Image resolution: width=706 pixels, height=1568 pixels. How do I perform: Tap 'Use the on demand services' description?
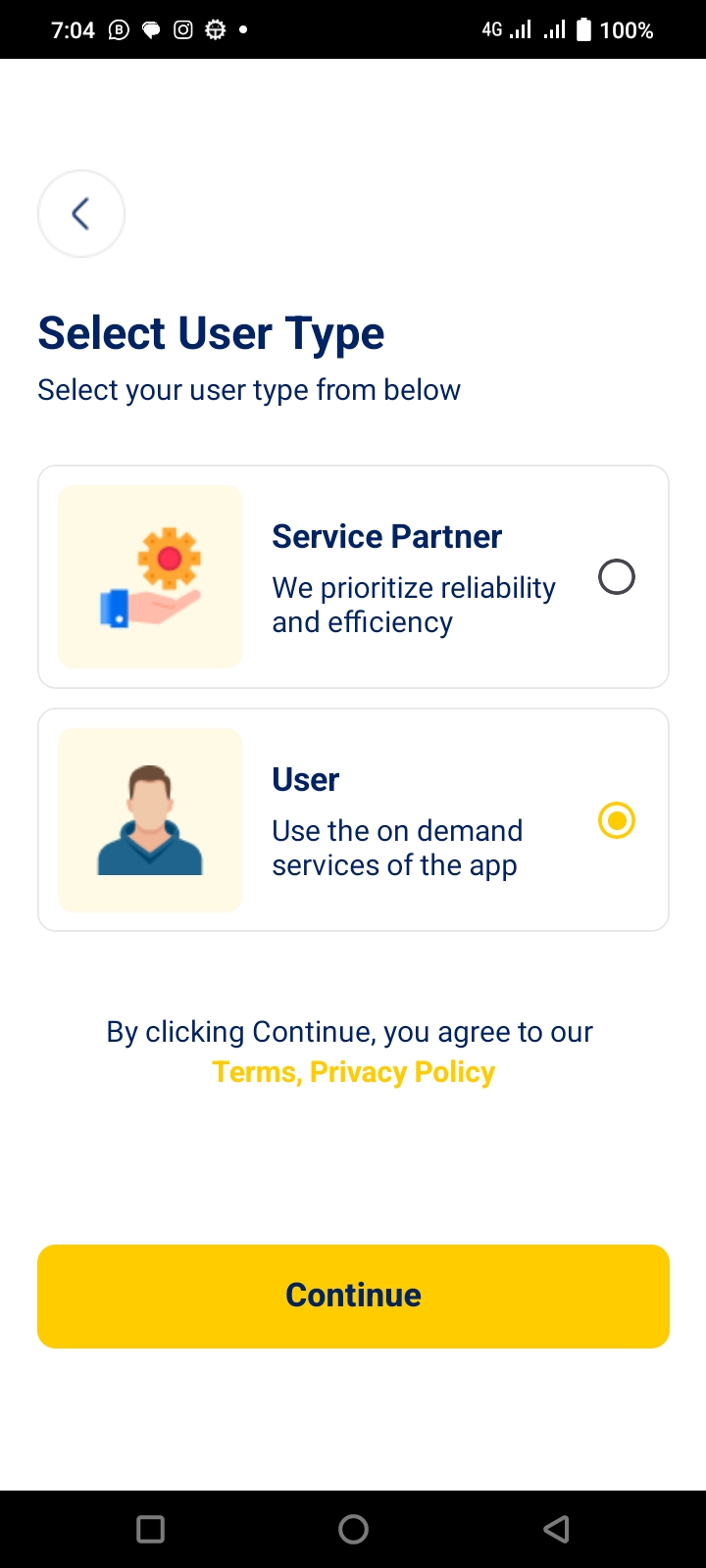click(x=396, y=848)
